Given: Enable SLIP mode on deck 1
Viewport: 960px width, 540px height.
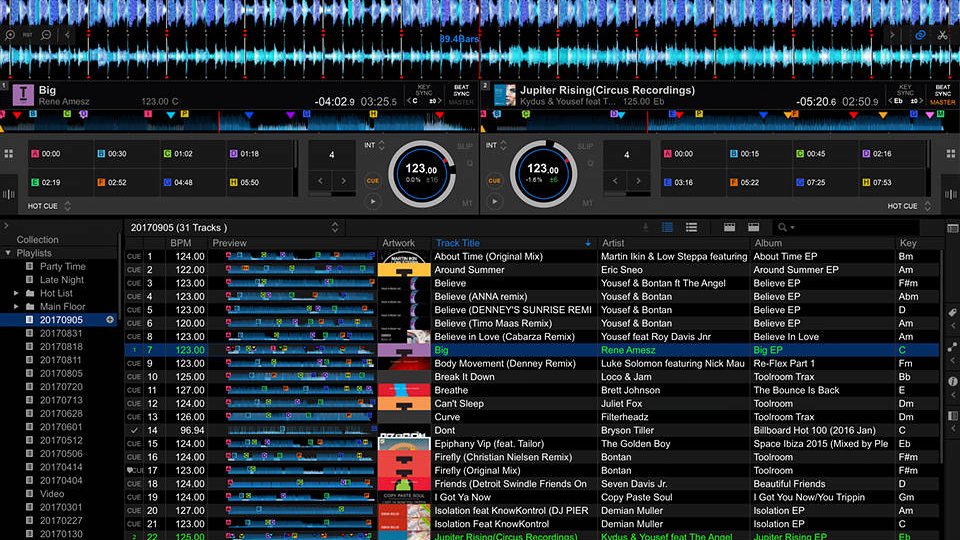Looking at the screenshot, I should pyautogui.click(x=465, y=146).
